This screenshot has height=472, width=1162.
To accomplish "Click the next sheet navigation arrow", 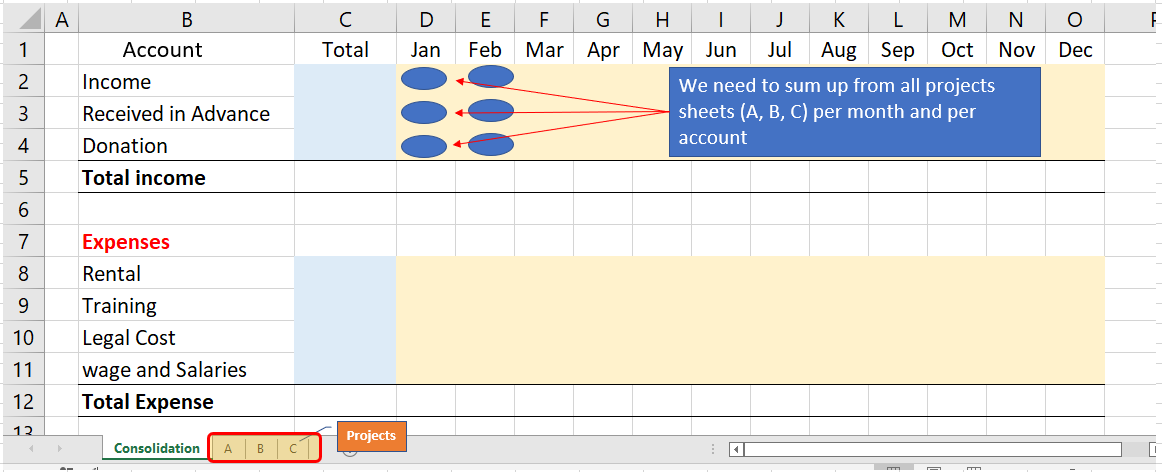I will (59, 448).
